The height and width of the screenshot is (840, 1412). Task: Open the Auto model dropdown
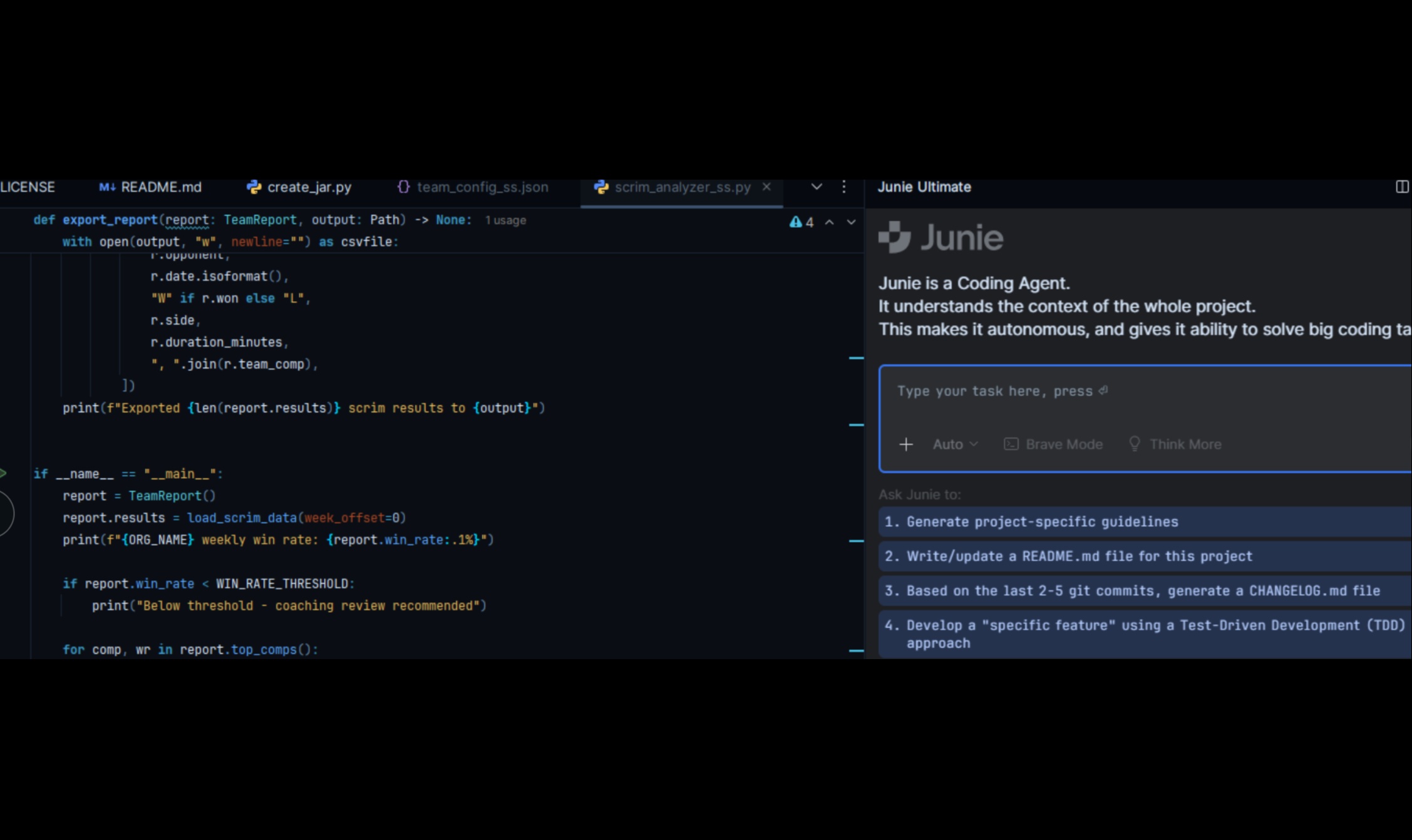pyautogui.click(x=955, y=444)
